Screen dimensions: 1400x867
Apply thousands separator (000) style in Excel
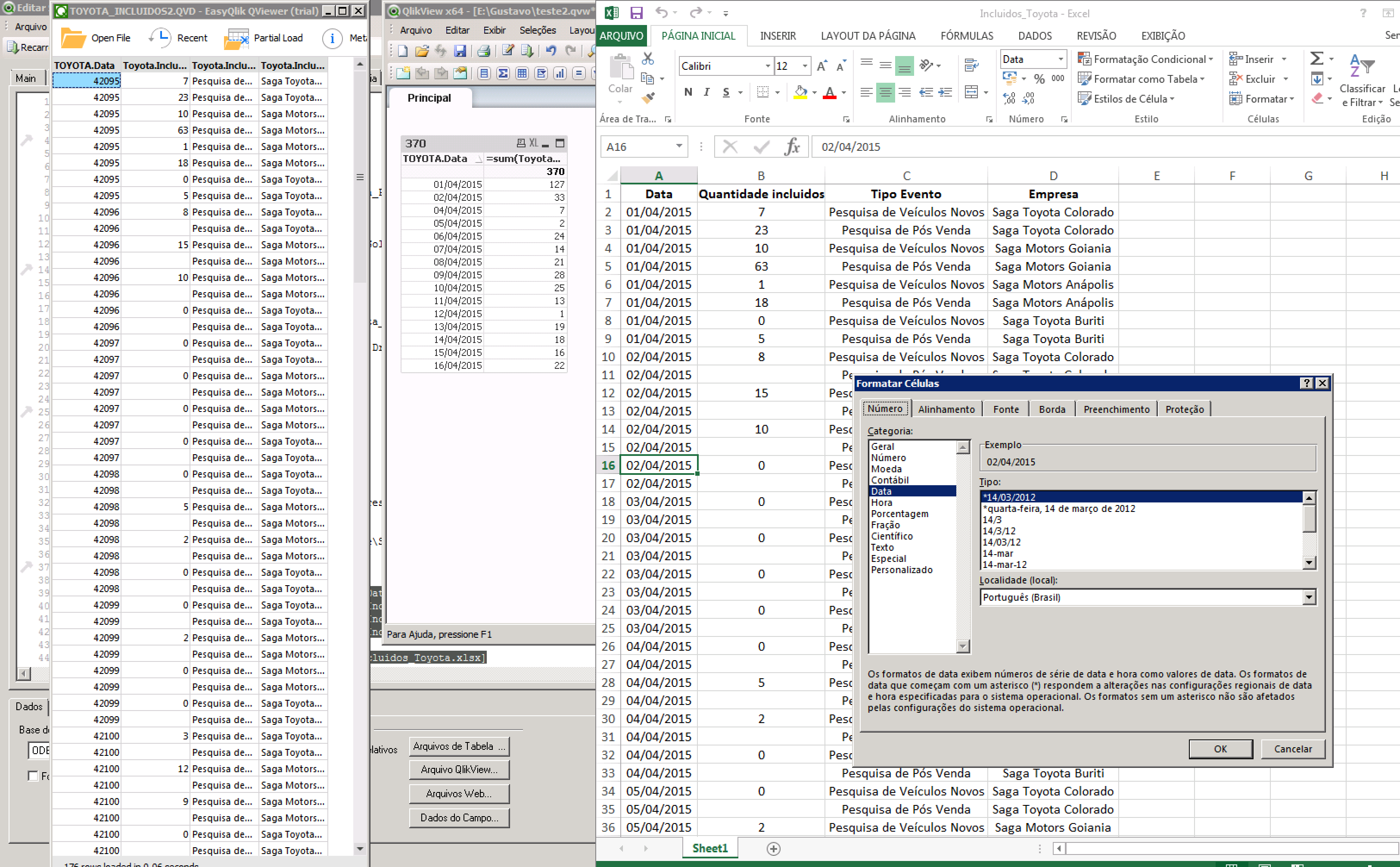(x=1058, y=78)
